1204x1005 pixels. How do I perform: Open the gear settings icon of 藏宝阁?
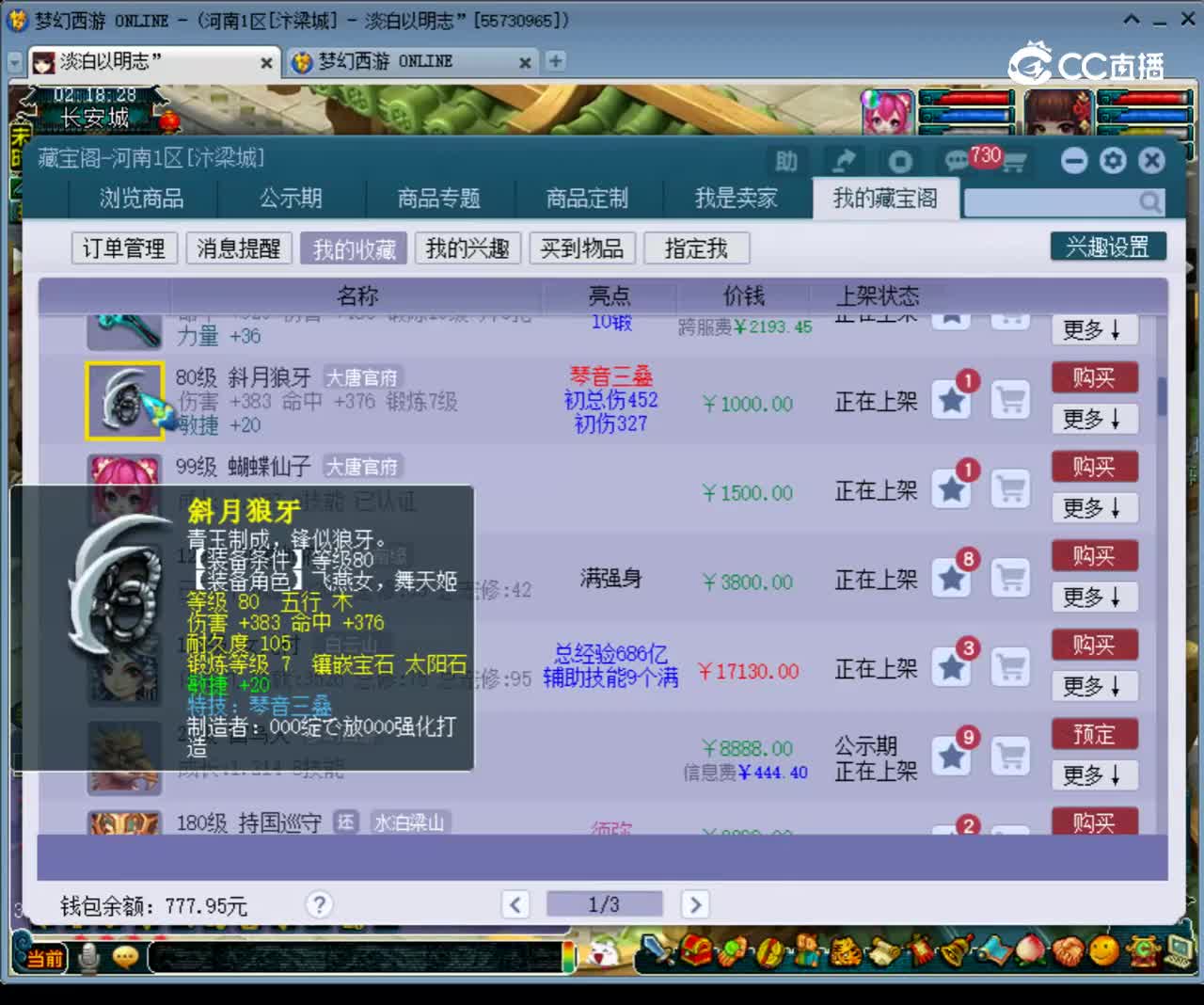1113,161
